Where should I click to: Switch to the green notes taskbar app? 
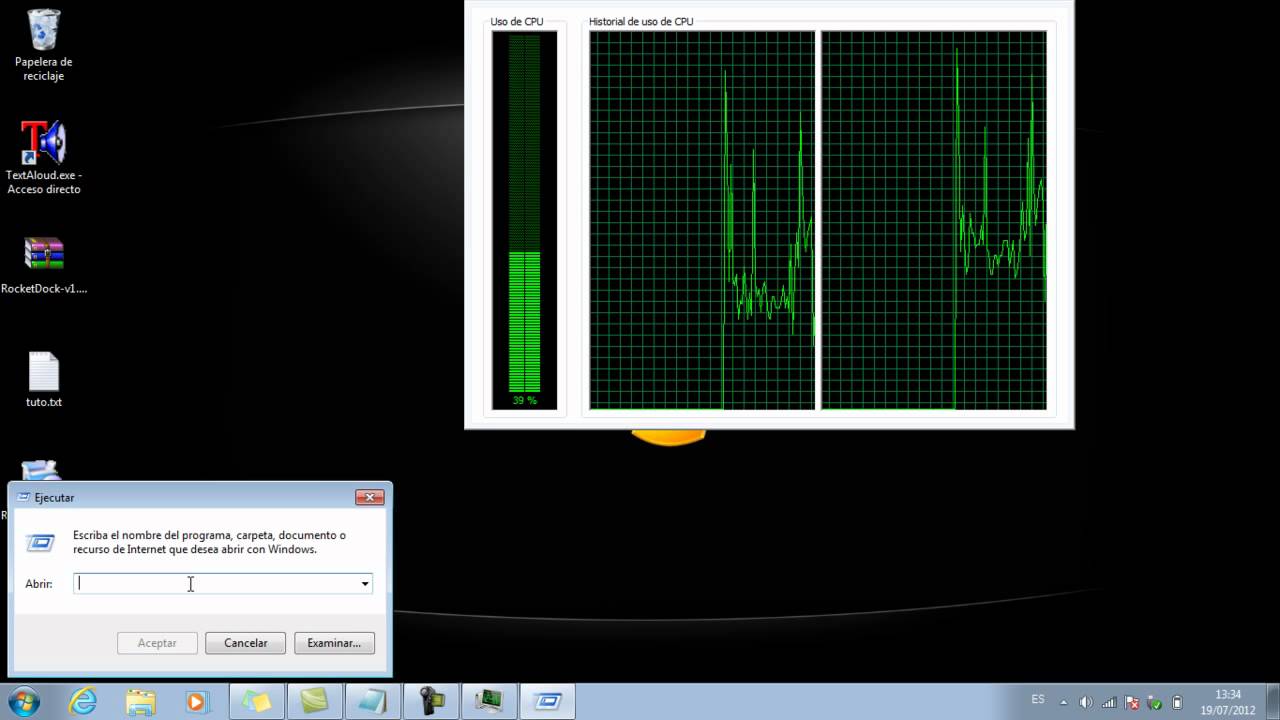click(315, 701)
